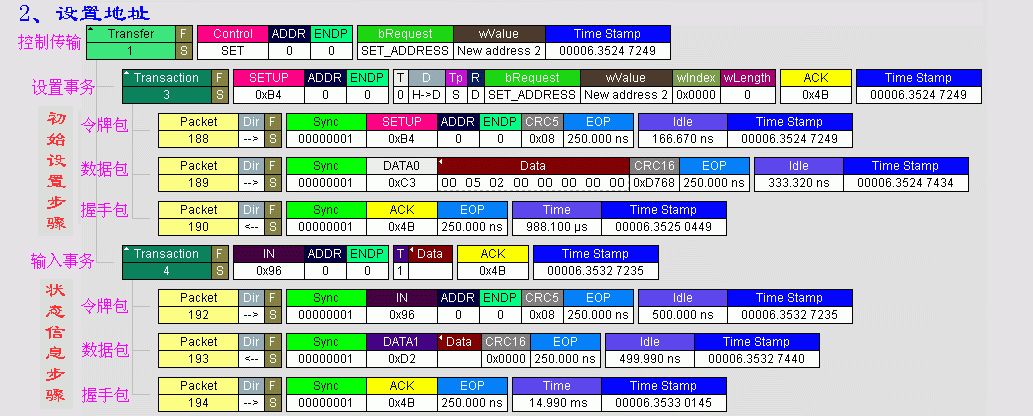Collapse the Transaction 4 triangle arrow
This screenshot has height=416, width=1033.
tap(128, 254)
